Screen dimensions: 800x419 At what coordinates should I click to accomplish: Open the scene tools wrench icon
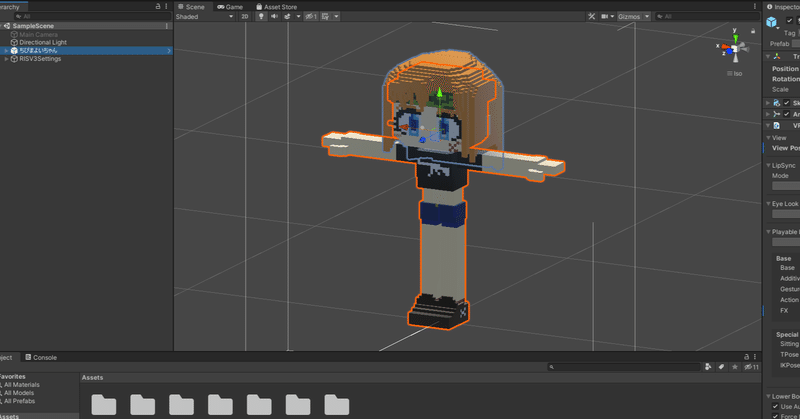(x=591, y=16)
